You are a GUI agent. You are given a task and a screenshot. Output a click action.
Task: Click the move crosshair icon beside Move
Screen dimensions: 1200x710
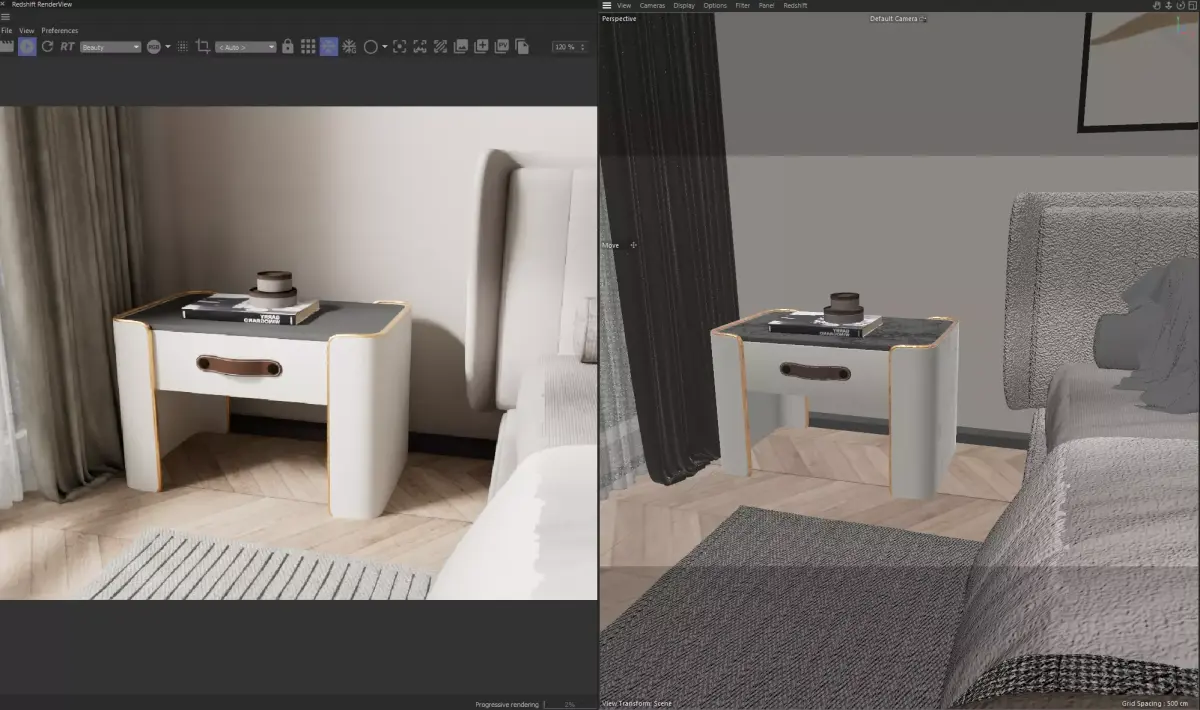pos(634,245)
